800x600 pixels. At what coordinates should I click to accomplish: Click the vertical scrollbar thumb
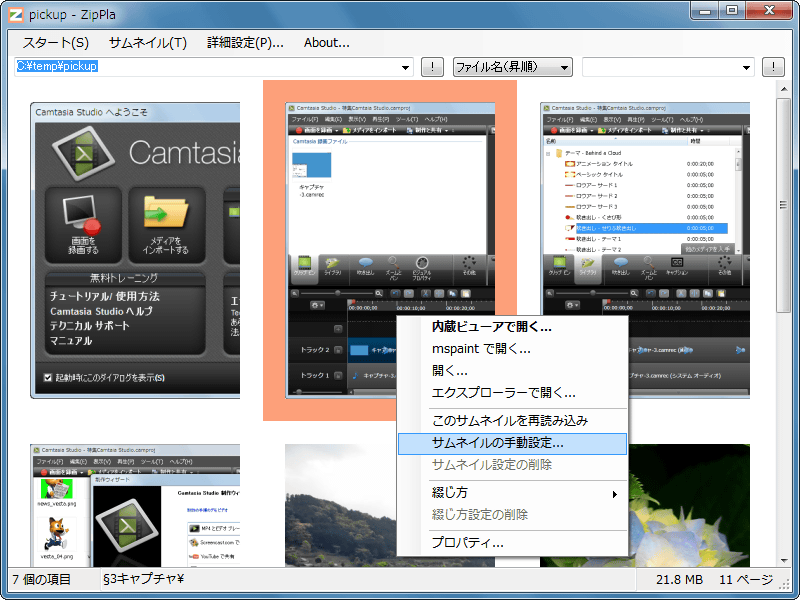(x=784, y=205)
